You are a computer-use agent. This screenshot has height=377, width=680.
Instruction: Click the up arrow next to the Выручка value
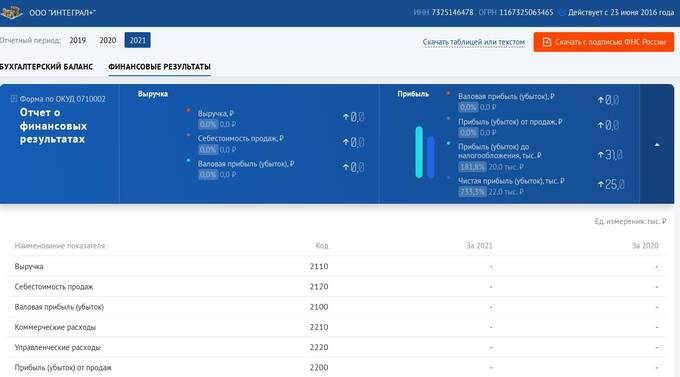tap(346, 117)
